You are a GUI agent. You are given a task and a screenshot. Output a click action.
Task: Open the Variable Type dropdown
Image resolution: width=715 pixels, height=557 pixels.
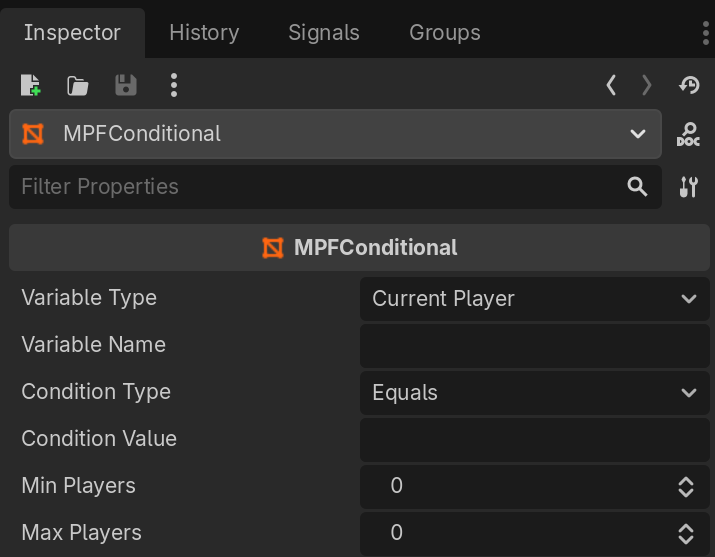click(534, 298)
